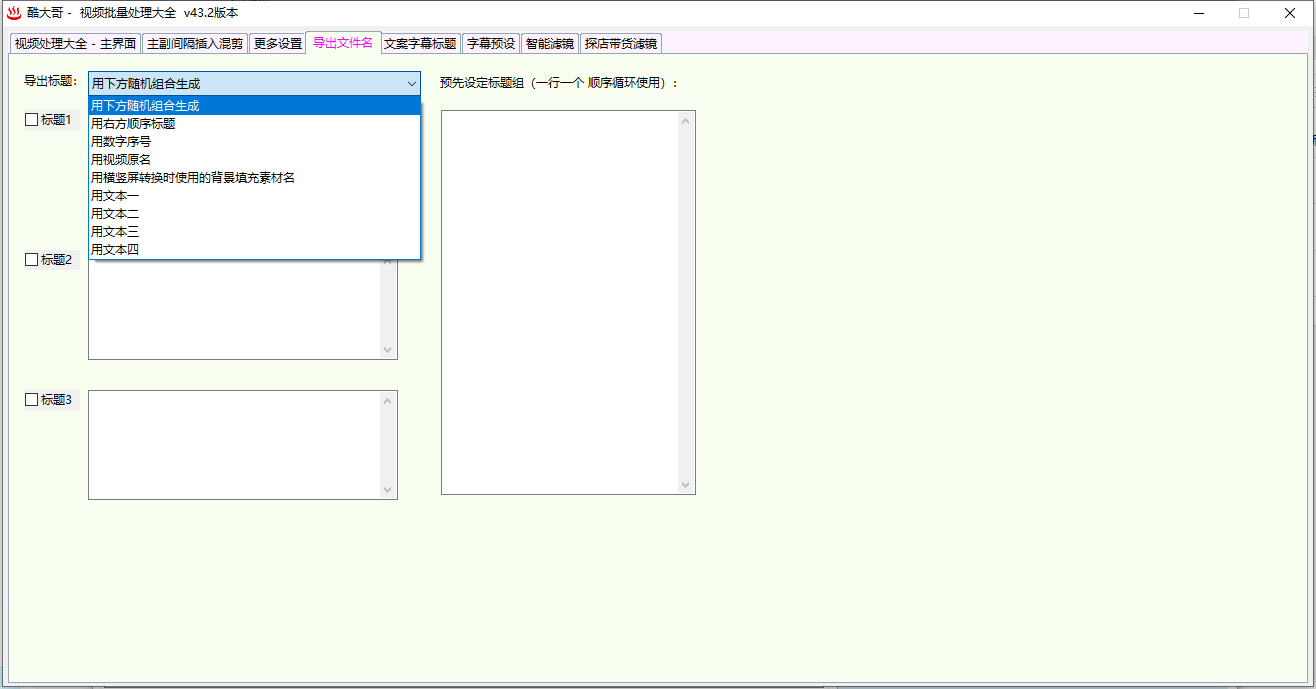
Task: Click down scroll arrow of 标题2 text box
Action: click(388, 350)
